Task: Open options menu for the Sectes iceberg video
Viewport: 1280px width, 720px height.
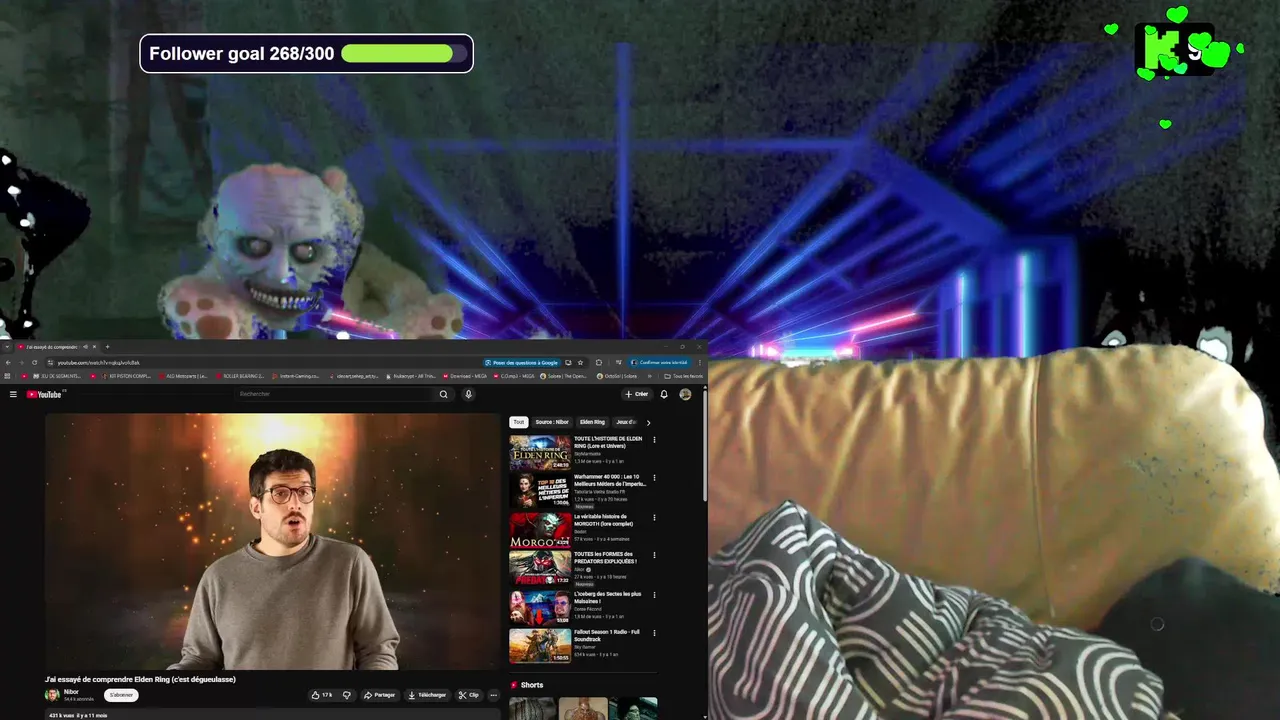Action: pos(655,594)
